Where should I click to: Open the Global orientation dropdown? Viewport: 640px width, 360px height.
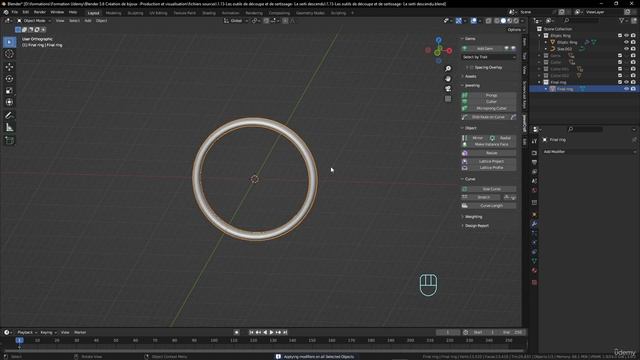tap(236, 21)
